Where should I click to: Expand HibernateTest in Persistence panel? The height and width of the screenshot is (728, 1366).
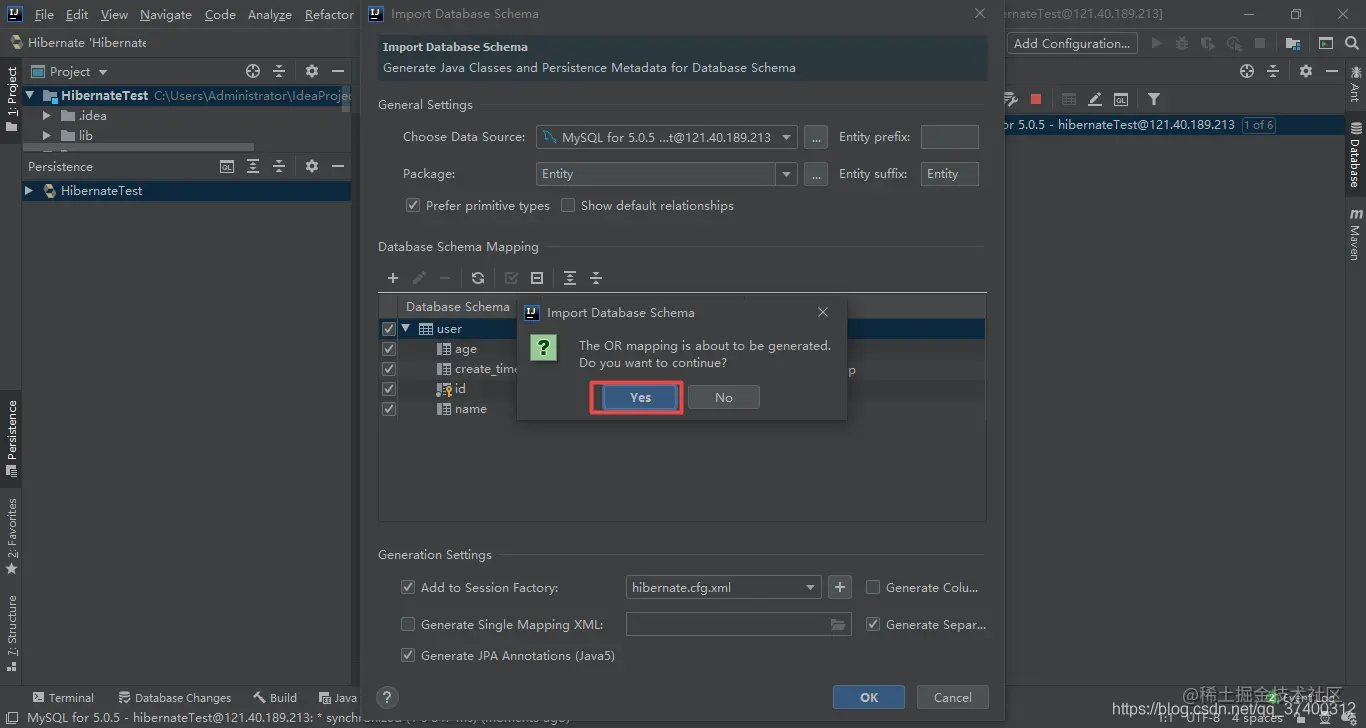click(x=29, y=191)
